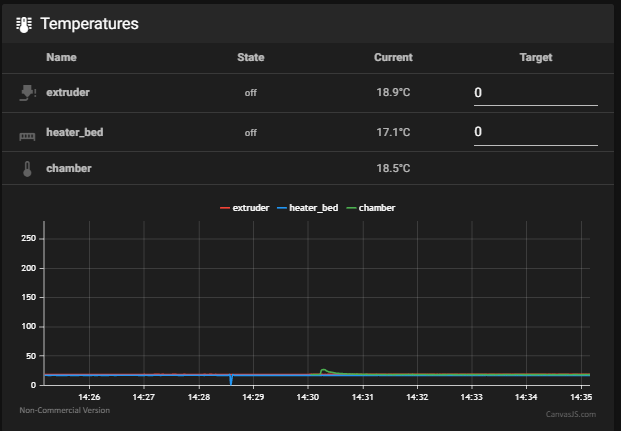The width and height of the screenshot is (621, 431).
Task: Toggle extruder series in chart legend
Action: pos(244,208)
